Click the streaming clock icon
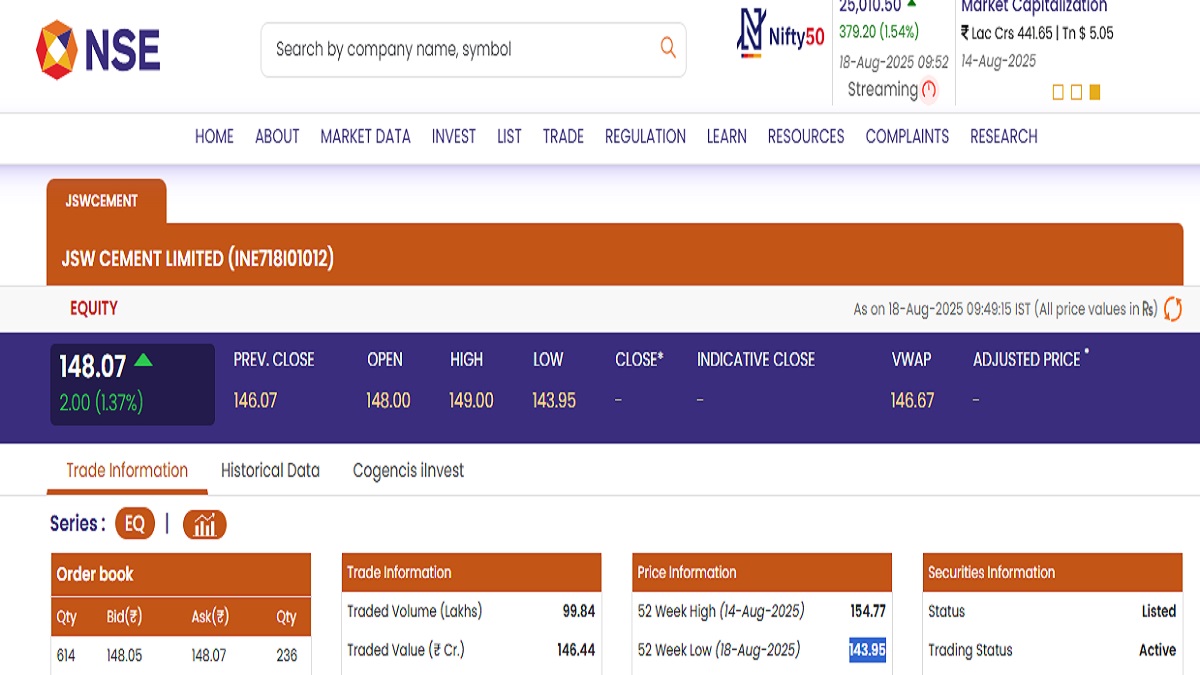Screen dimensions: 1200x675 929,90
